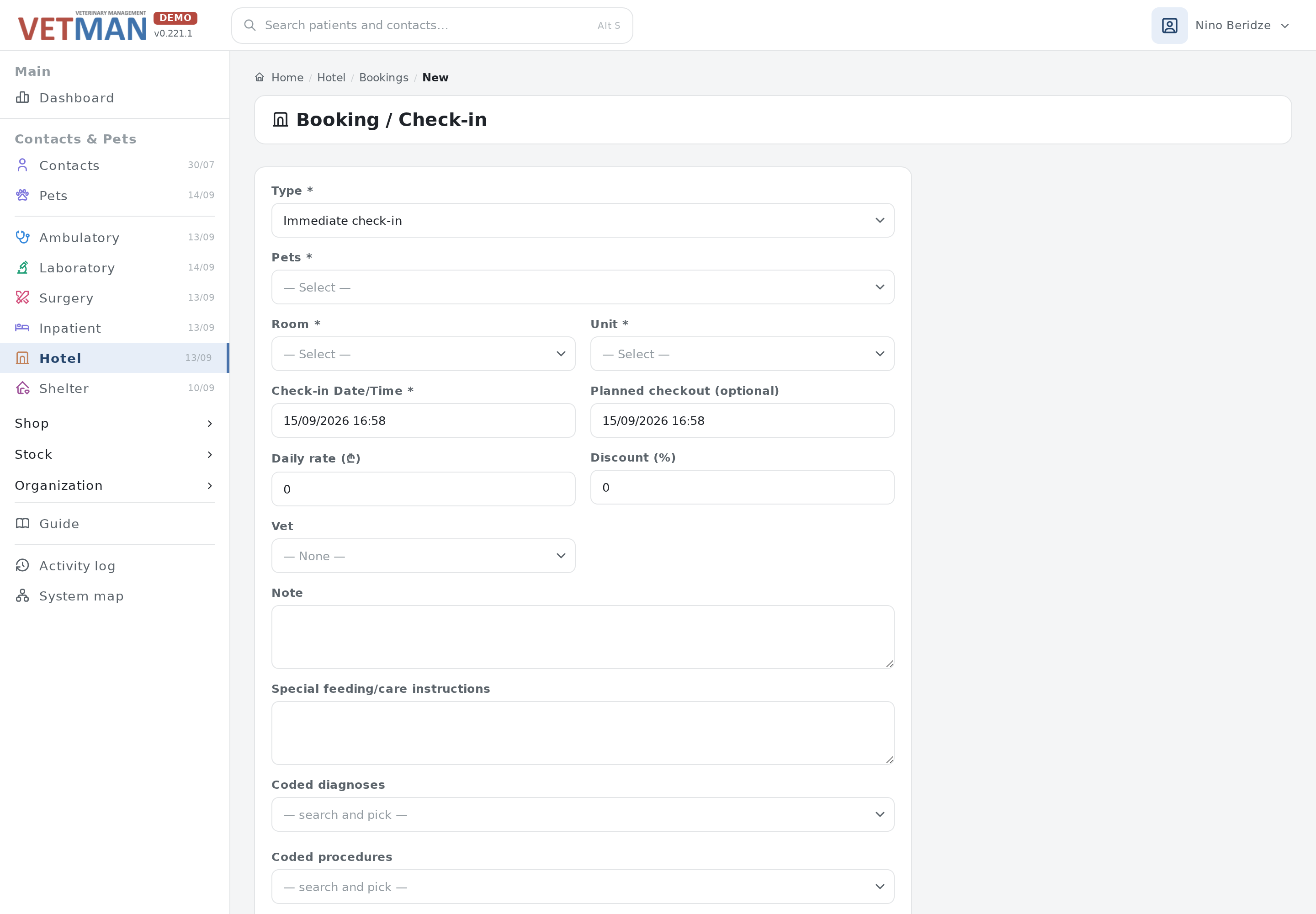Click the Discount (%) input
Screen dimensions: 1316x914
[x=742, y=487]
